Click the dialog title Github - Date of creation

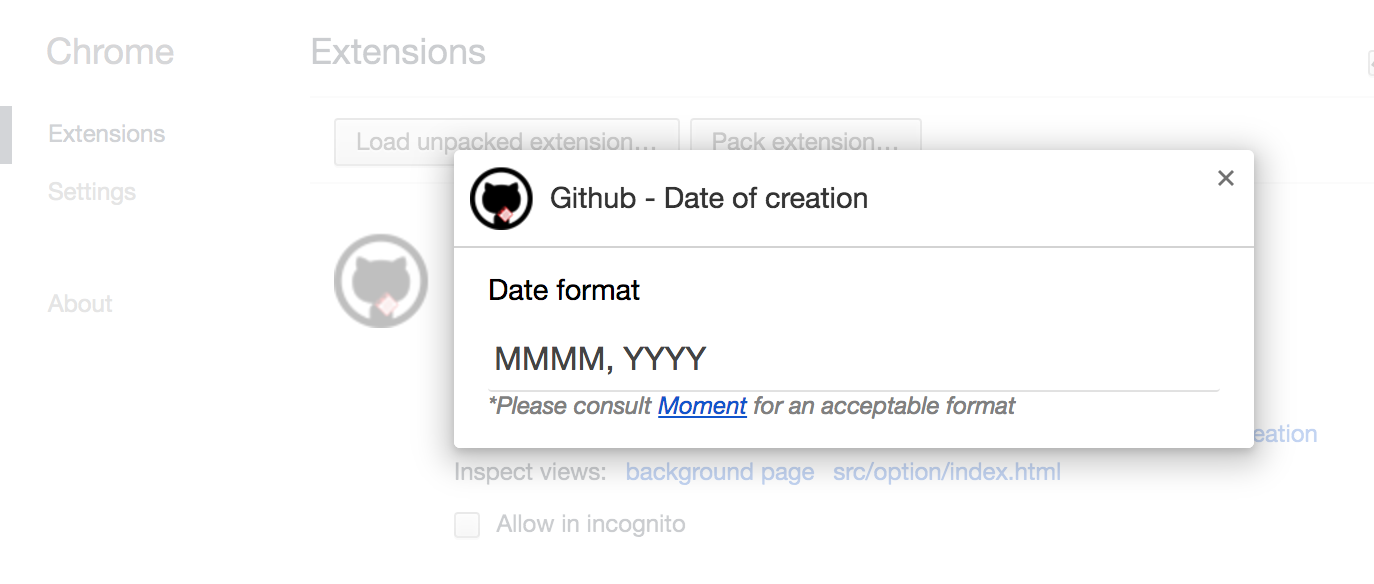coord(709,198)
